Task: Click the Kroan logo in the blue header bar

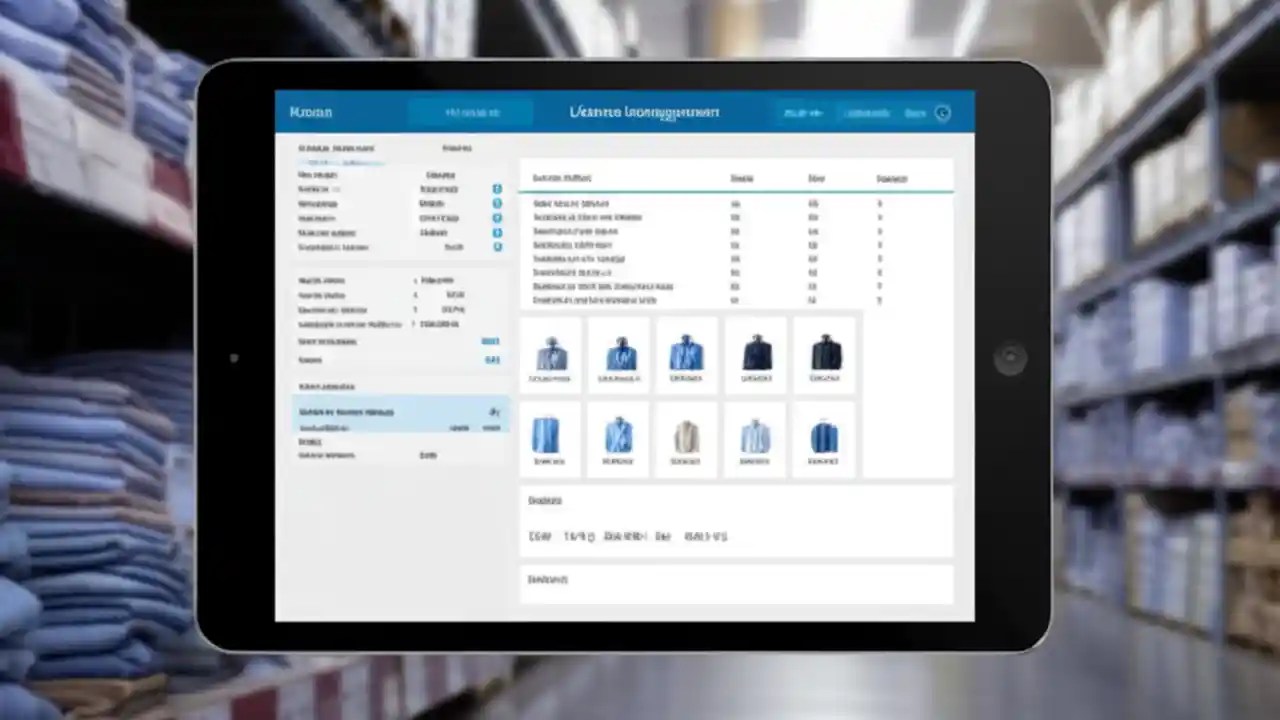Action: [310, 112]
